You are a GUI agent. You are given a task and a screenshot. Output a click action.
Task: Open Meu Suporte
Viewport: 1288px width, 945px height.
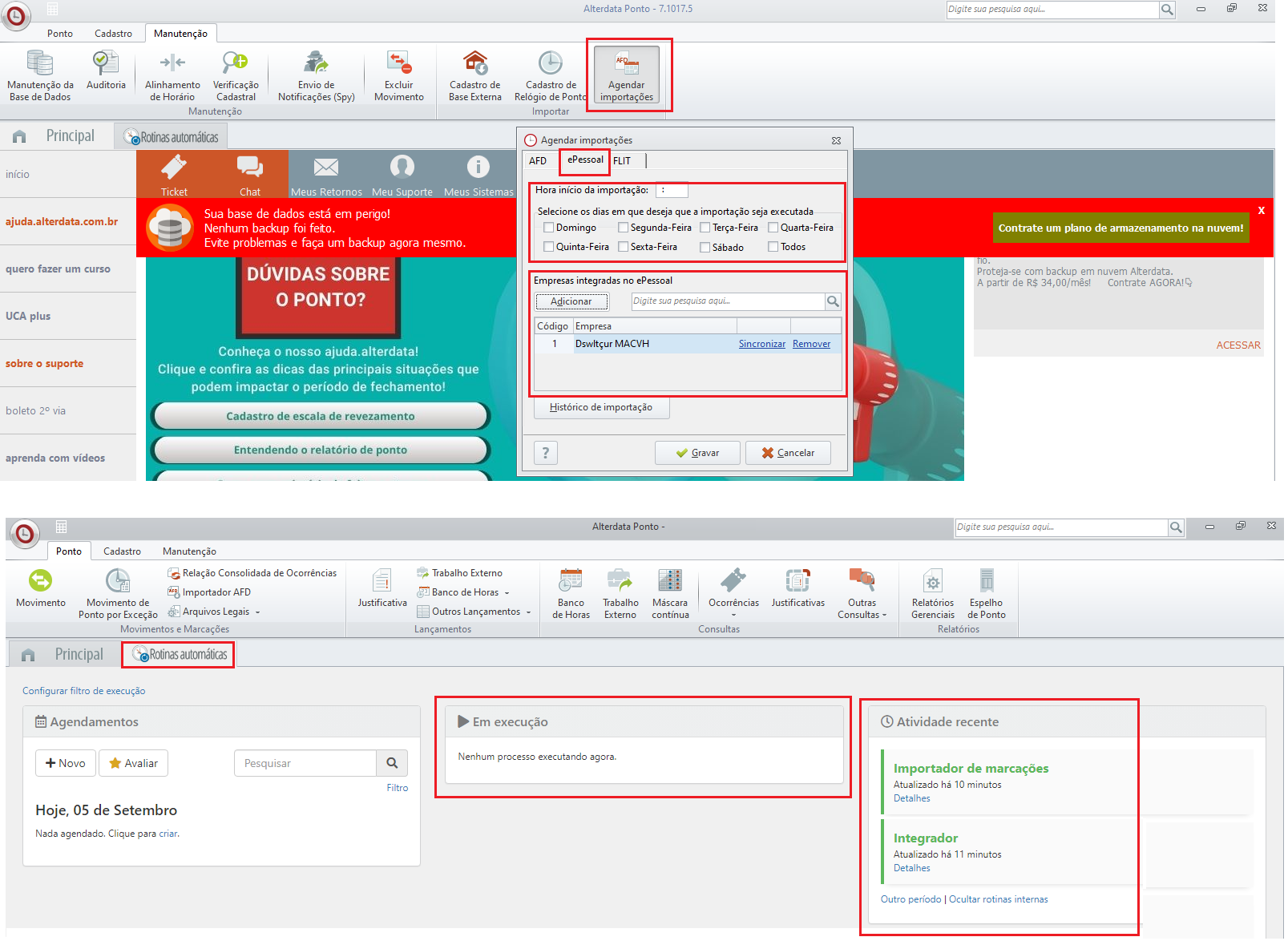[x=402, y=175]
